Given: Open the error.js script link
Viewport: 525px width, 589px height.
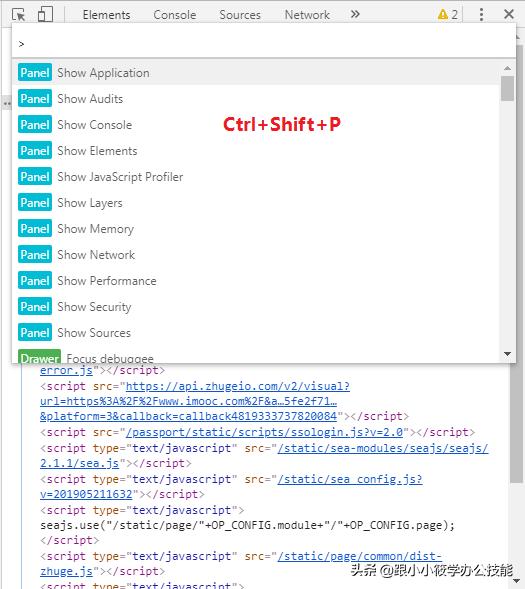Looking at the screenshot, I should point(66,370).
